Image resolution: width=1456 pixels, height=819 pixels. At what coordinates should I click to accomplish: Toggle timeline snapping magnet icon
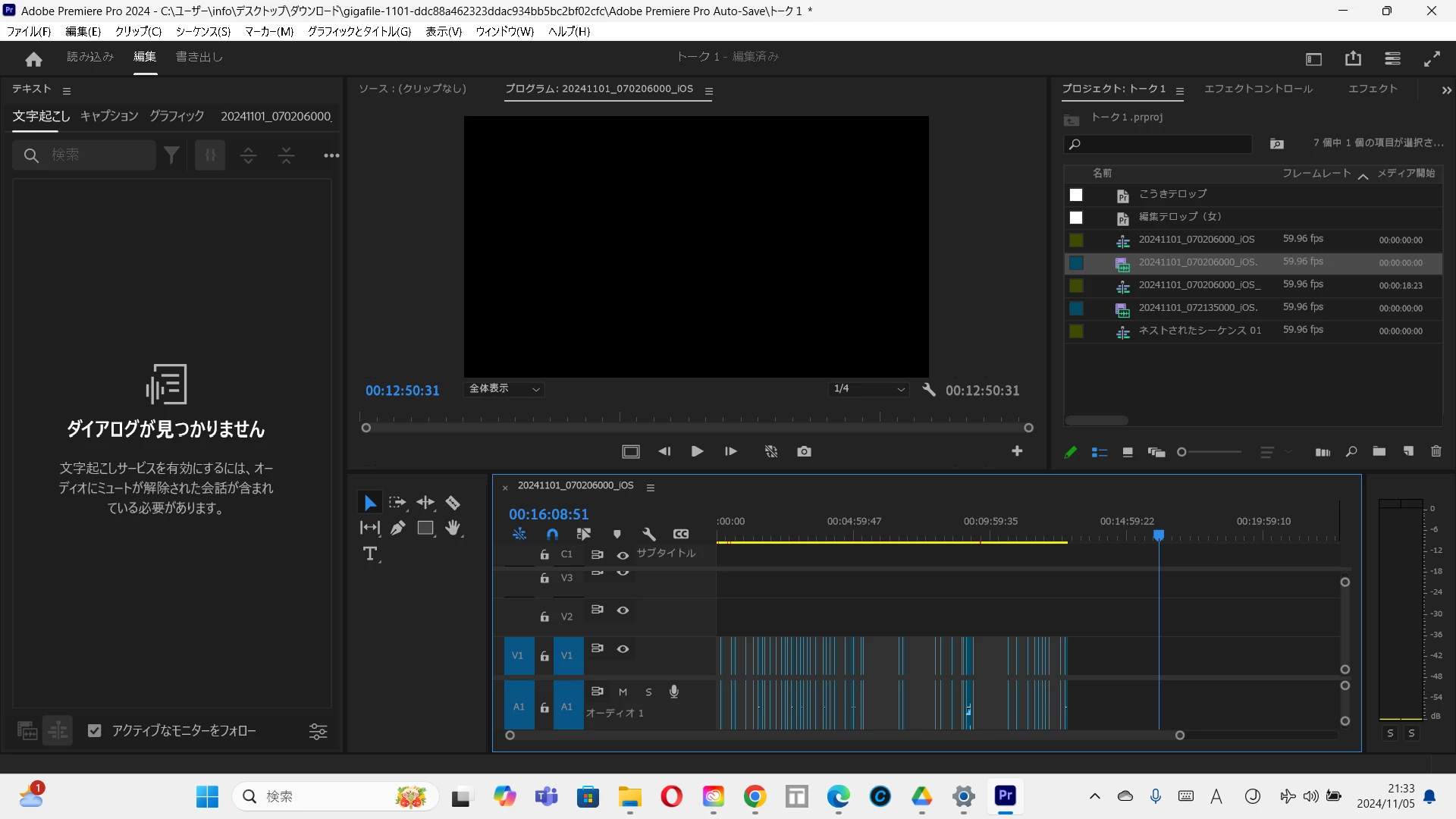tap(552, 535)
